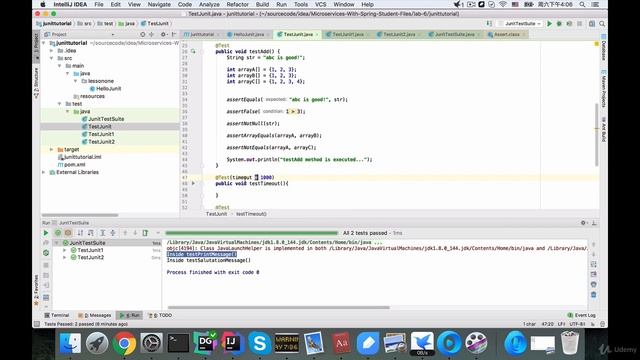Toggle soft-wrap icon in console side toolbar
The width and height of the screenshot is (640, 360).
coord(593,264)
